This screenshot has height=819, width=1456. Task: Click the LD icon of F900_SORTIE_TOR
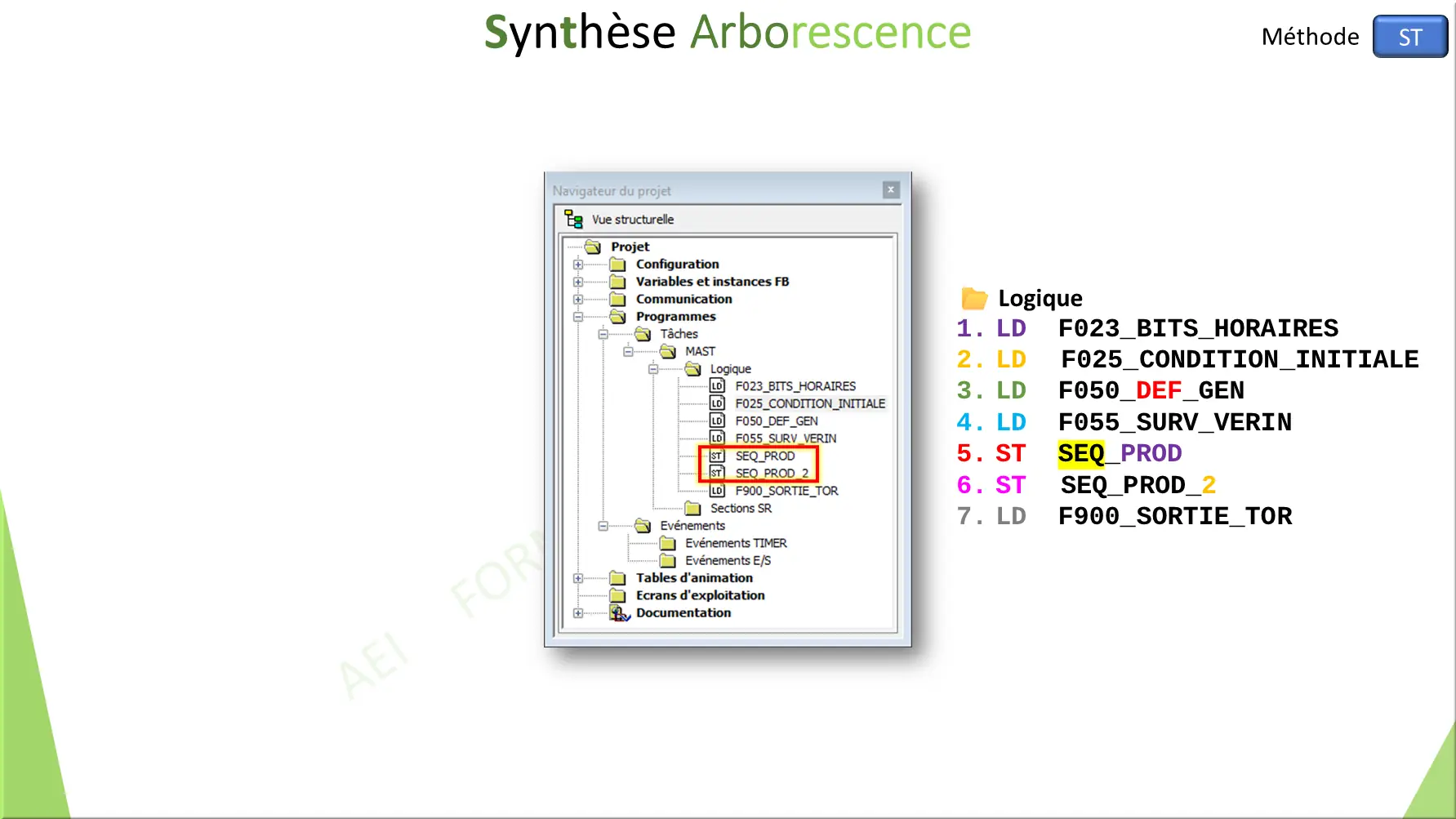point(717,490)
